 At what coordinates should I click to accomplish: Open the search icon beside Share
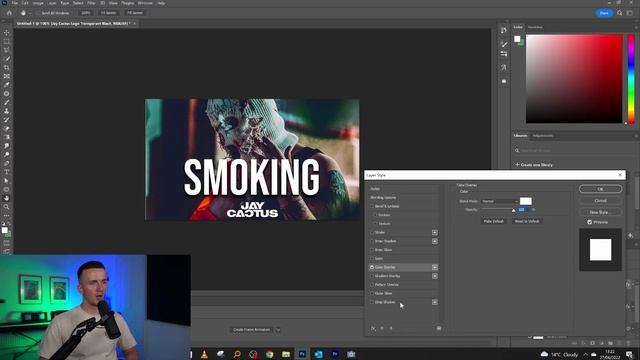coord(620,13)
